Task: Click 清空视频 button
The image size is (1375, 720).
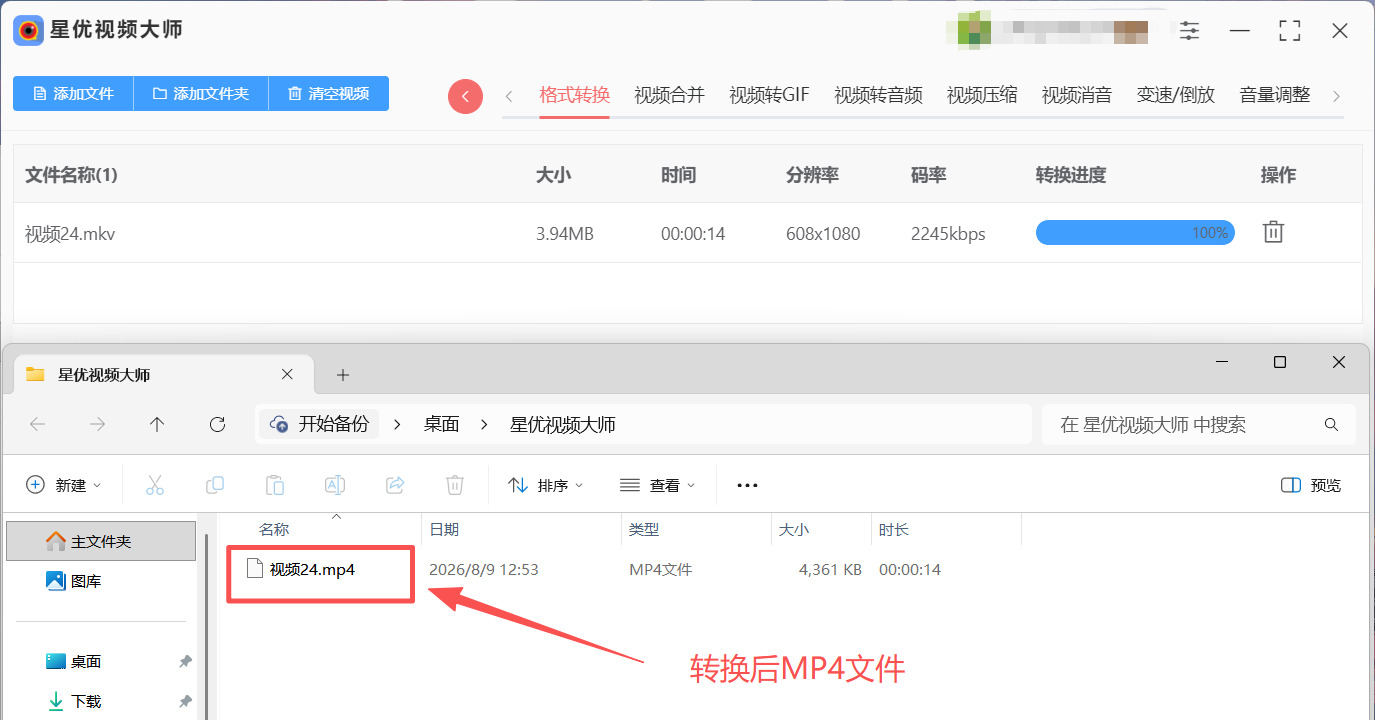Action: (328, 93)
